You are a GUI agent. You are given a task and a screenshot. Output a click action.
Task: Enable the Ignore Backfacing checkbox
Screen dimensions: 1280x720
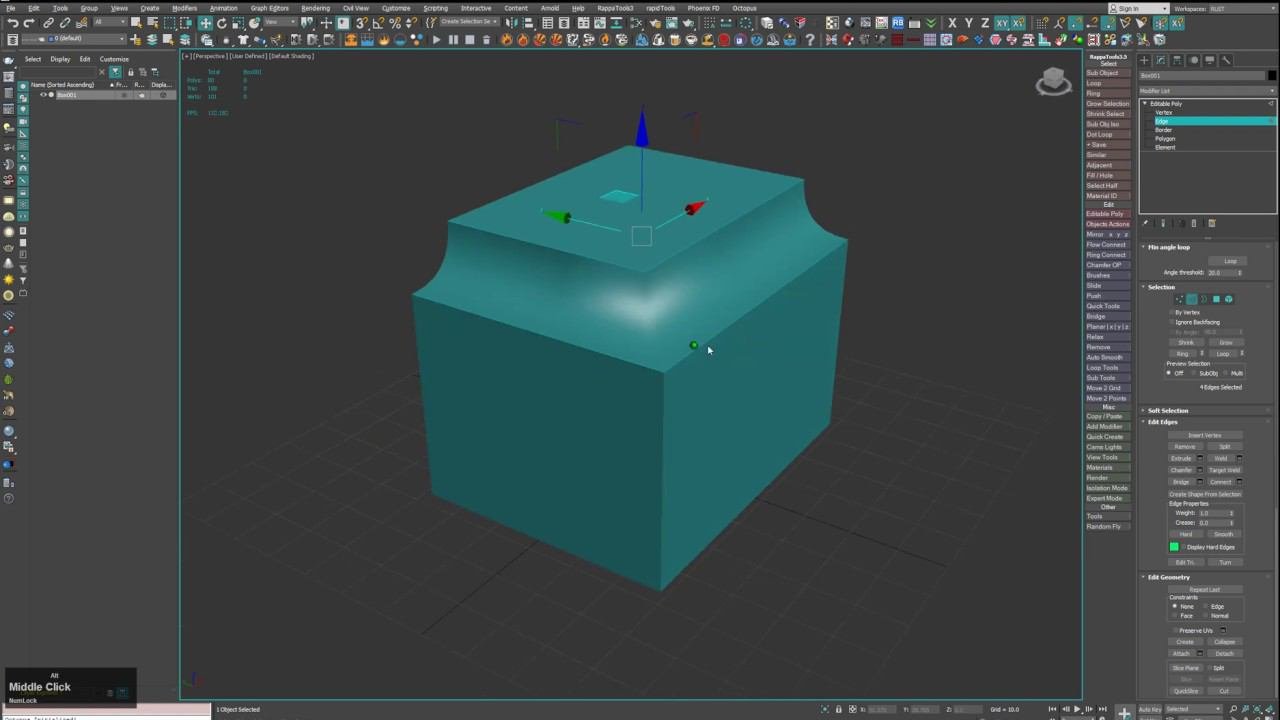coord(1172,322)
